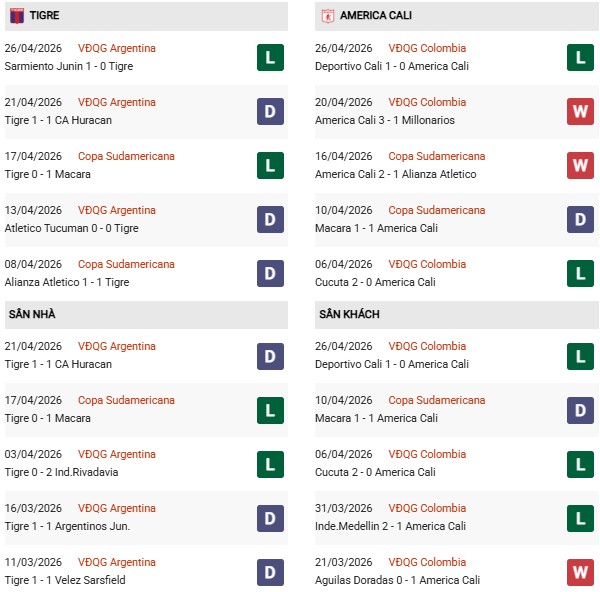Click D badge for Atletico Tucuman match
Screen dimensions: 600x592
point(270,219)
